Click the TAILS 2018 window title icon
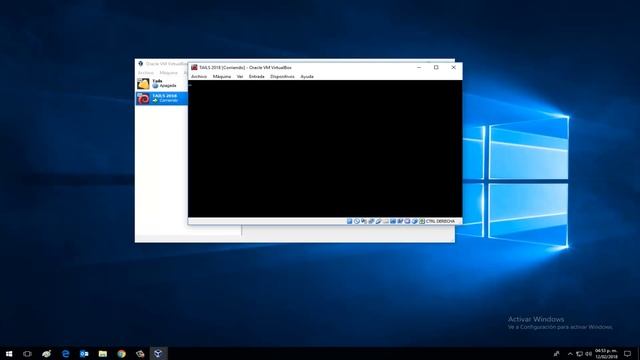 (x=194, y=67)
